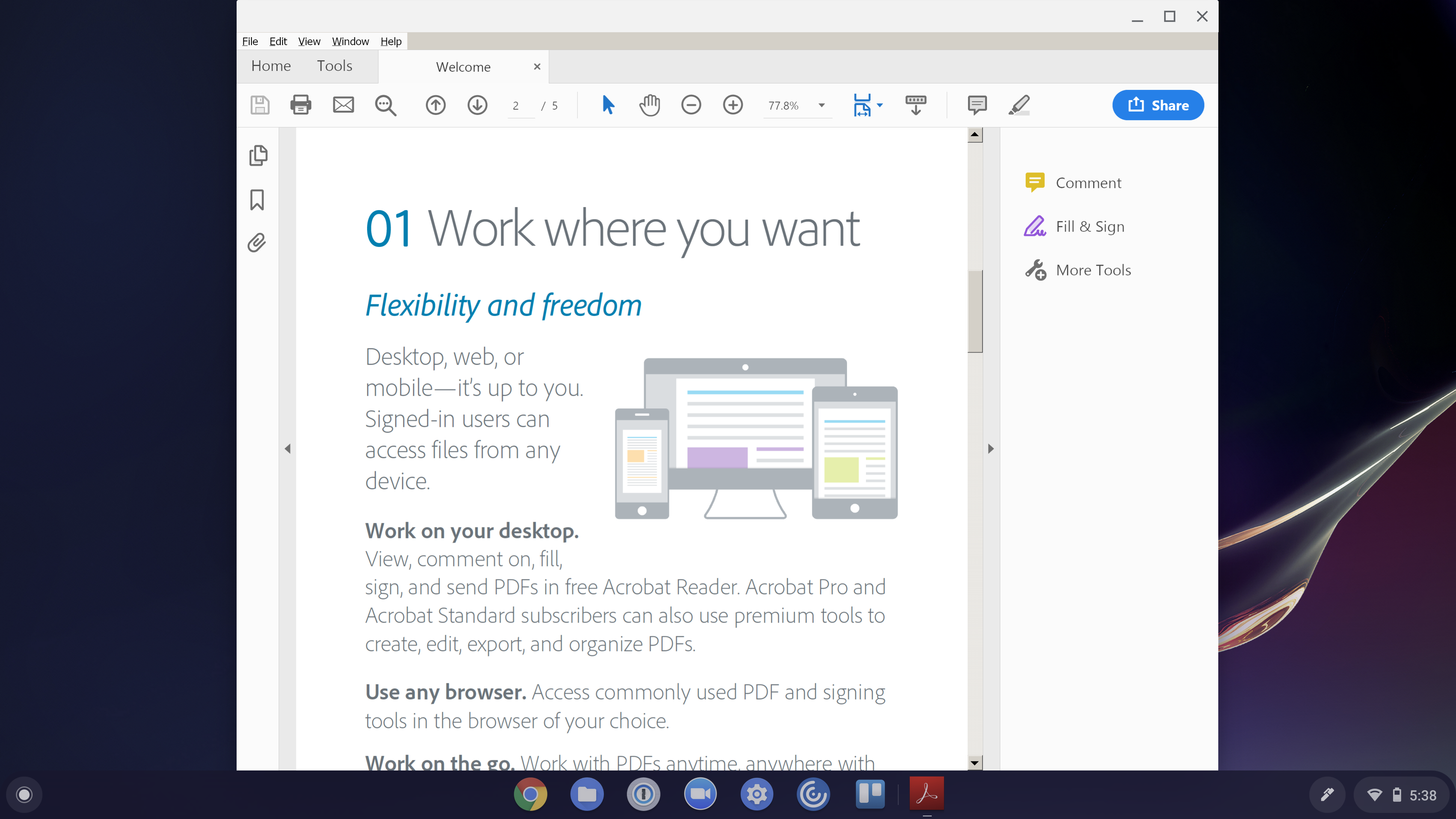Viewport: 1456px width, 819px height.
Task: Open Fill & Sign tool
Action: pos(1074,226)
